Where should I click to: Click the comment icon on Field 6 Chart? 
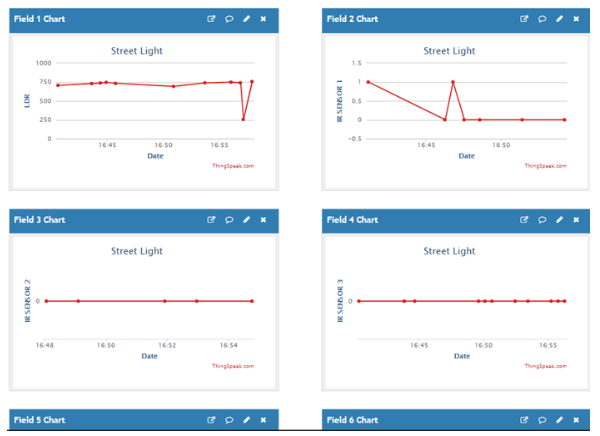(542, 420)
